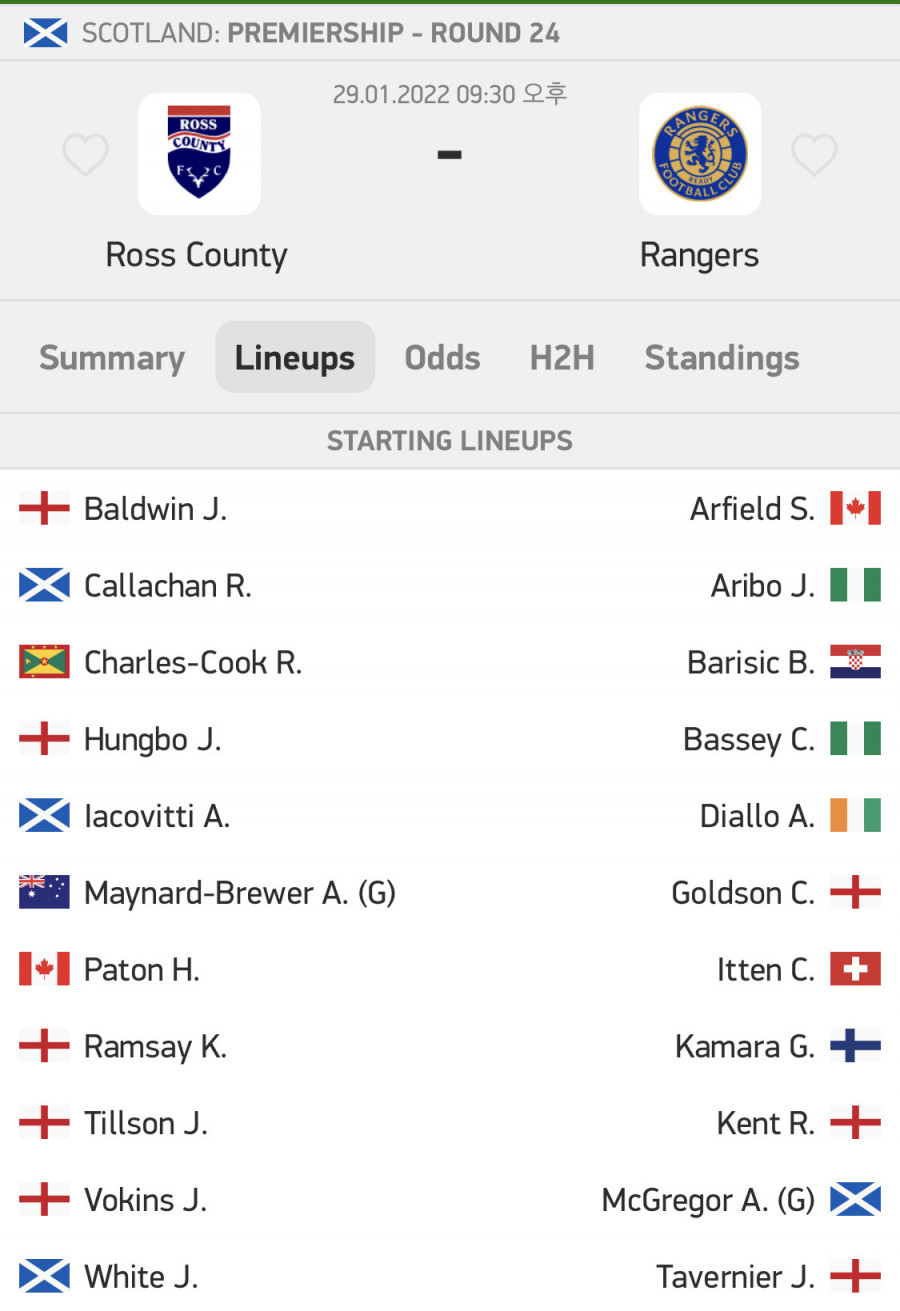The width and height of the screenshot is (900, 1311).
Task: Open player Tavernier J. profile
Action: [735, 1277]
